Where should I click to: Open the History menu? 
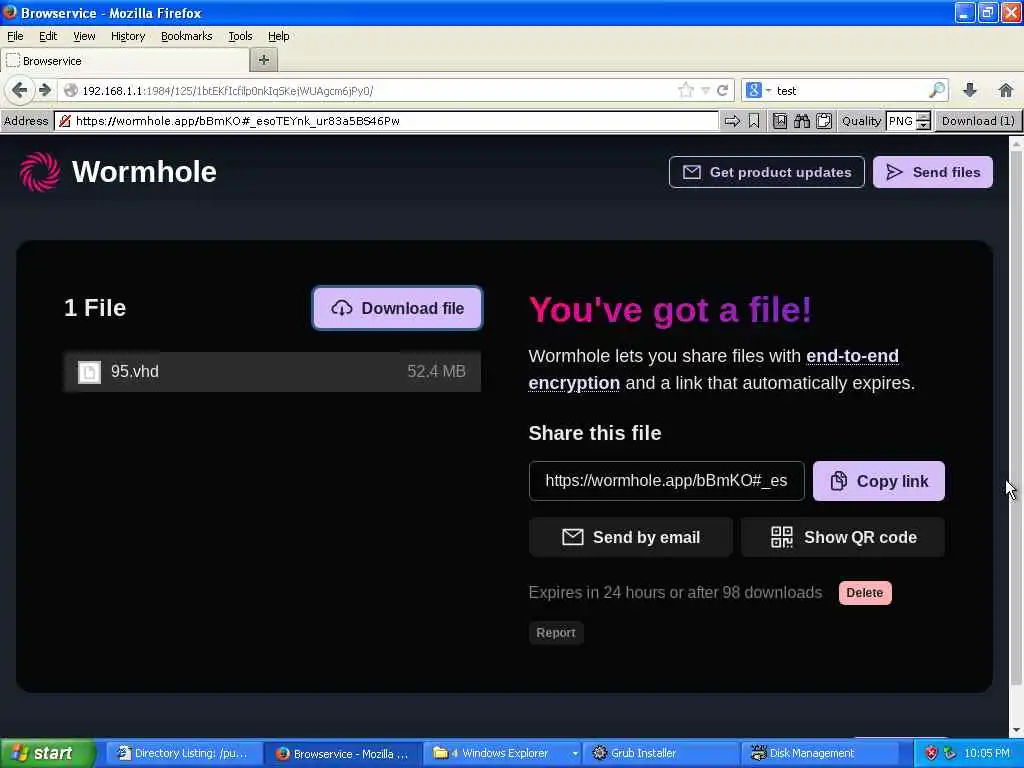click(x=128, y=36)
